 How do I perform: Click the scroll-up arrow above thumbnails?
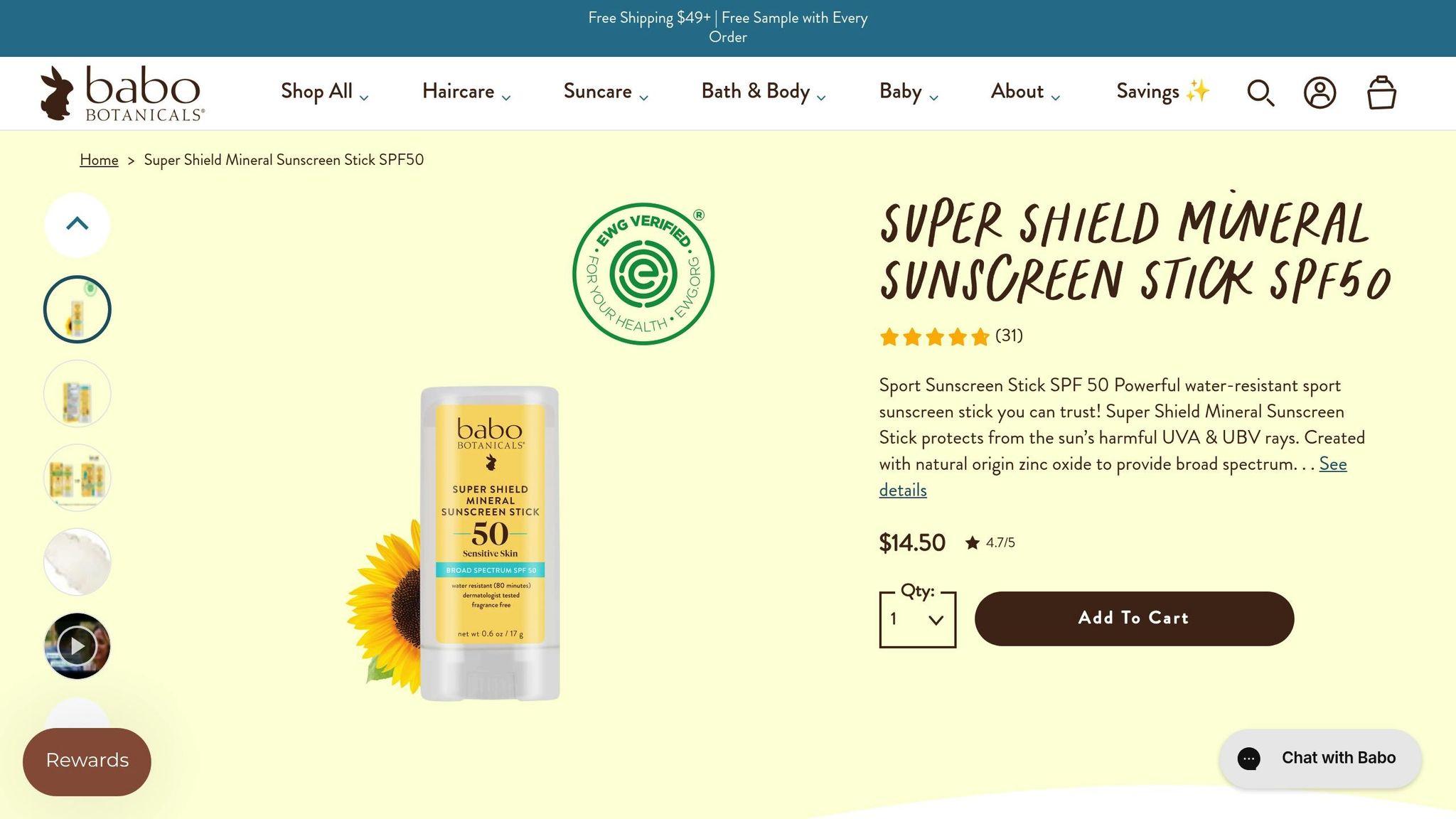77,224
